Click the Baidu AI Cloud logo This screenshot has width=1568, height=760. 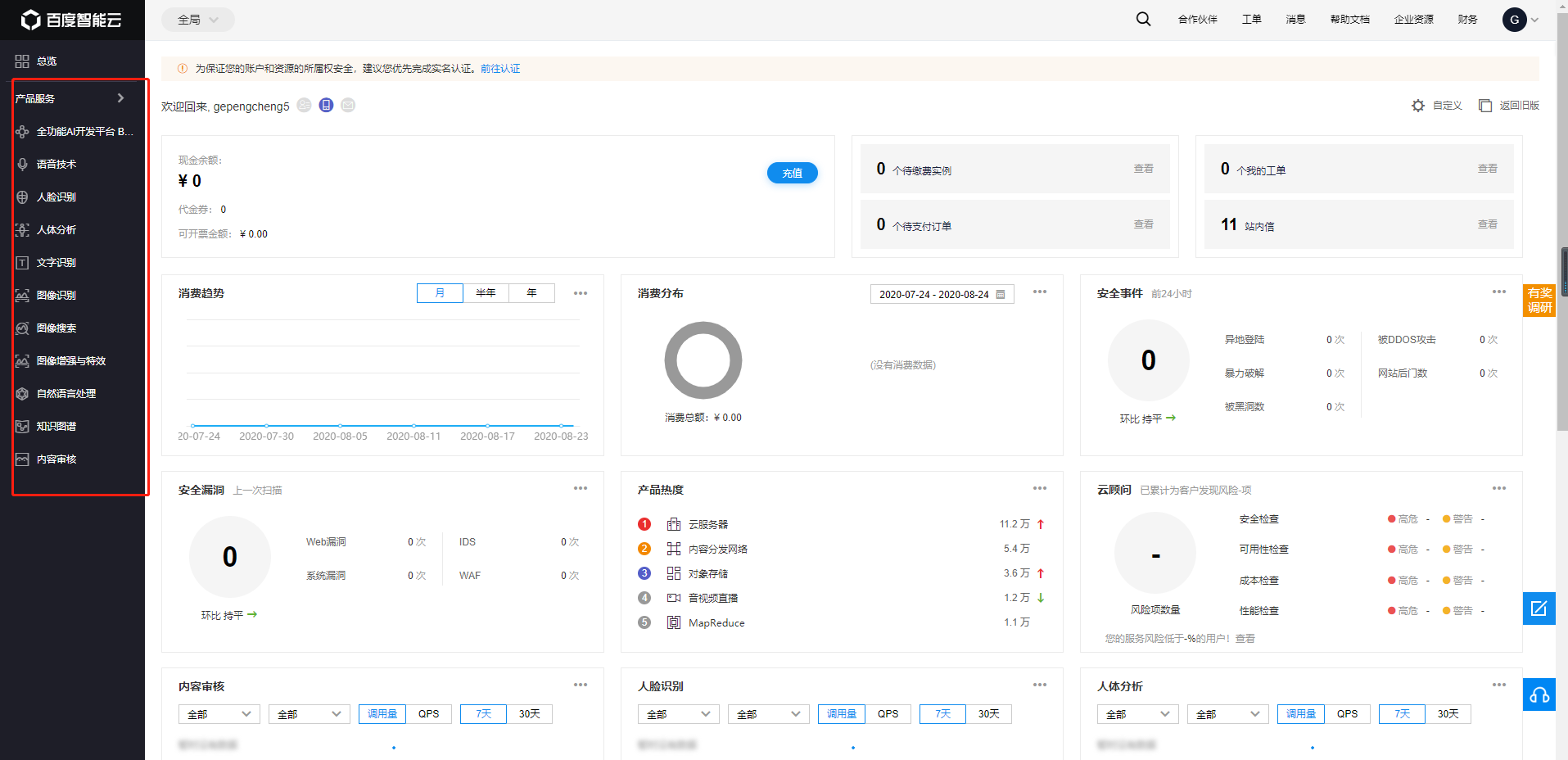[x=71, y=20]
